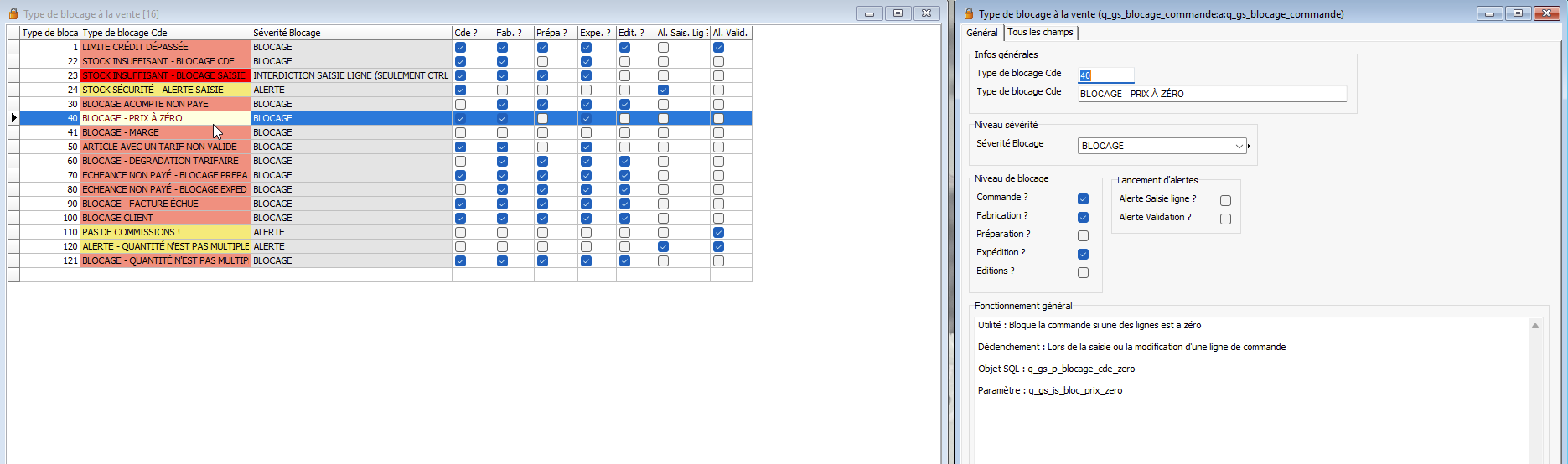The width and height of the screenshot is (1568, 464).
Task: Toggle the Alerte Validation ? checkbox
Action: [x=1225, y=219]
